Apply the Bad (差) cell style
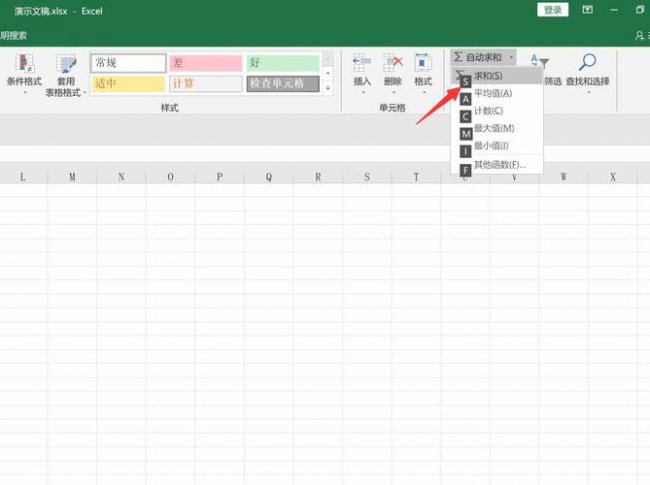Image resolution: width=650 pixels, height=485 pixels. click(x=206, y=63)
